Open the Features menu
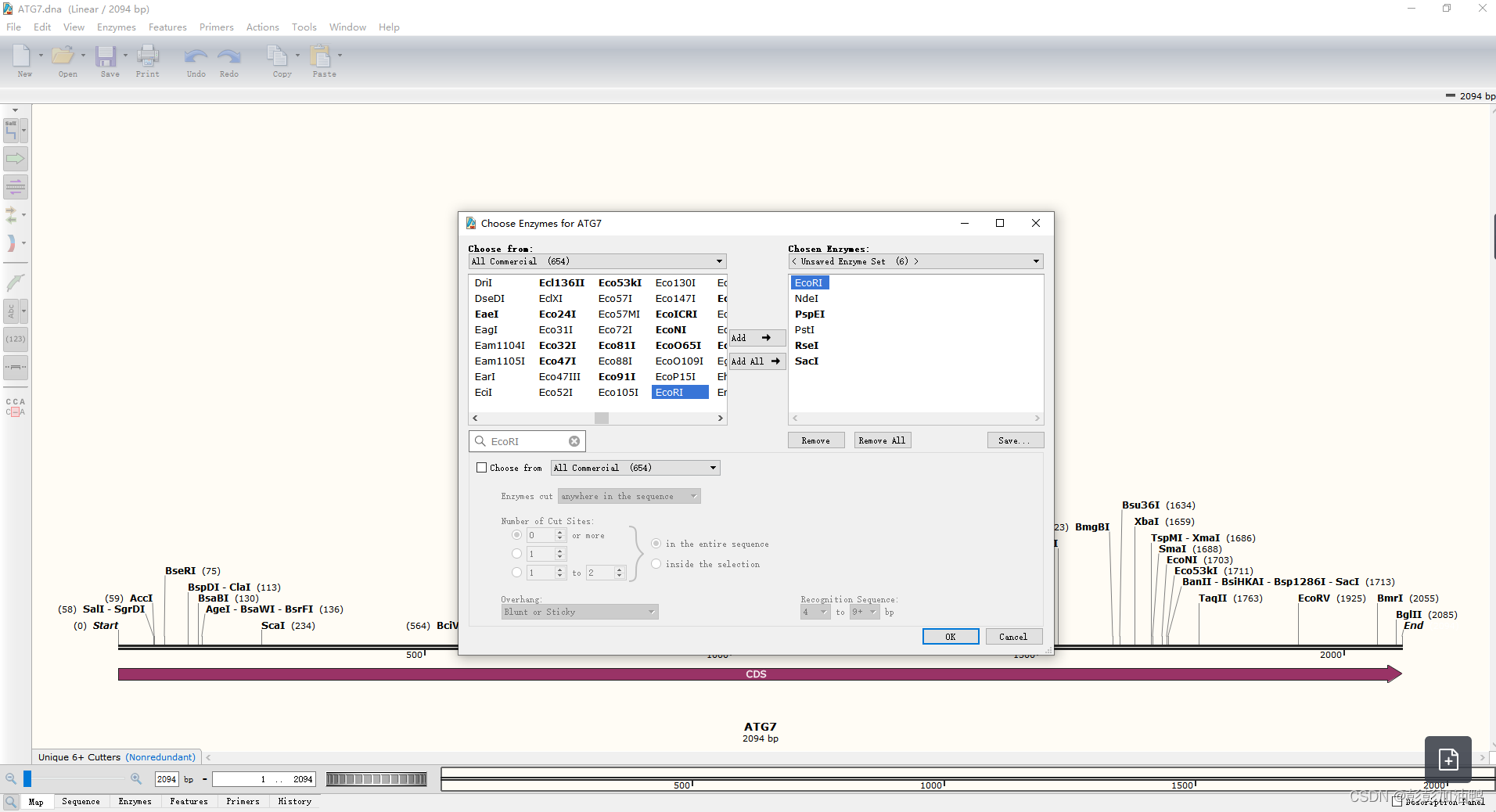The height and width of the screenshot is (812, 1496). point(167,27)
